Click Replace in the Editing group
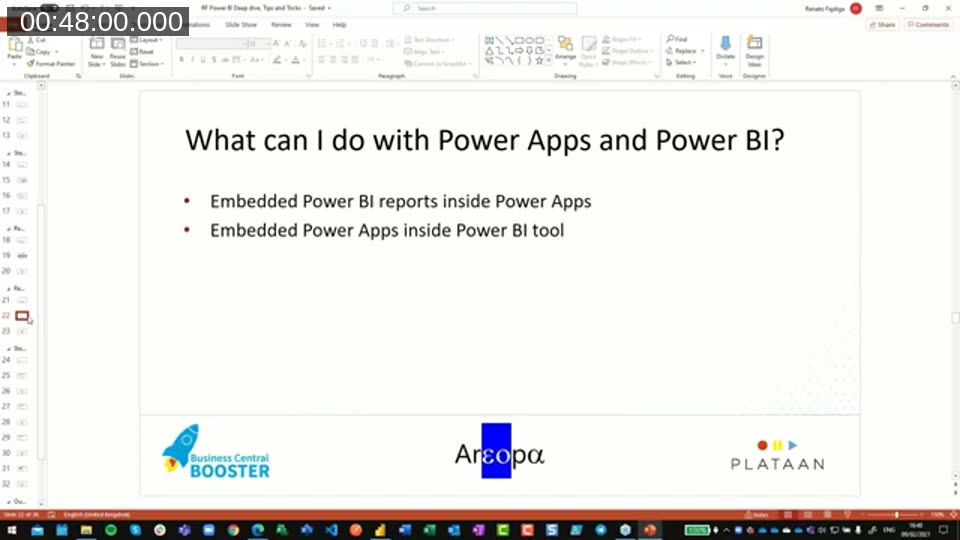This screenshot has width=960, height=540. point(684,51)
